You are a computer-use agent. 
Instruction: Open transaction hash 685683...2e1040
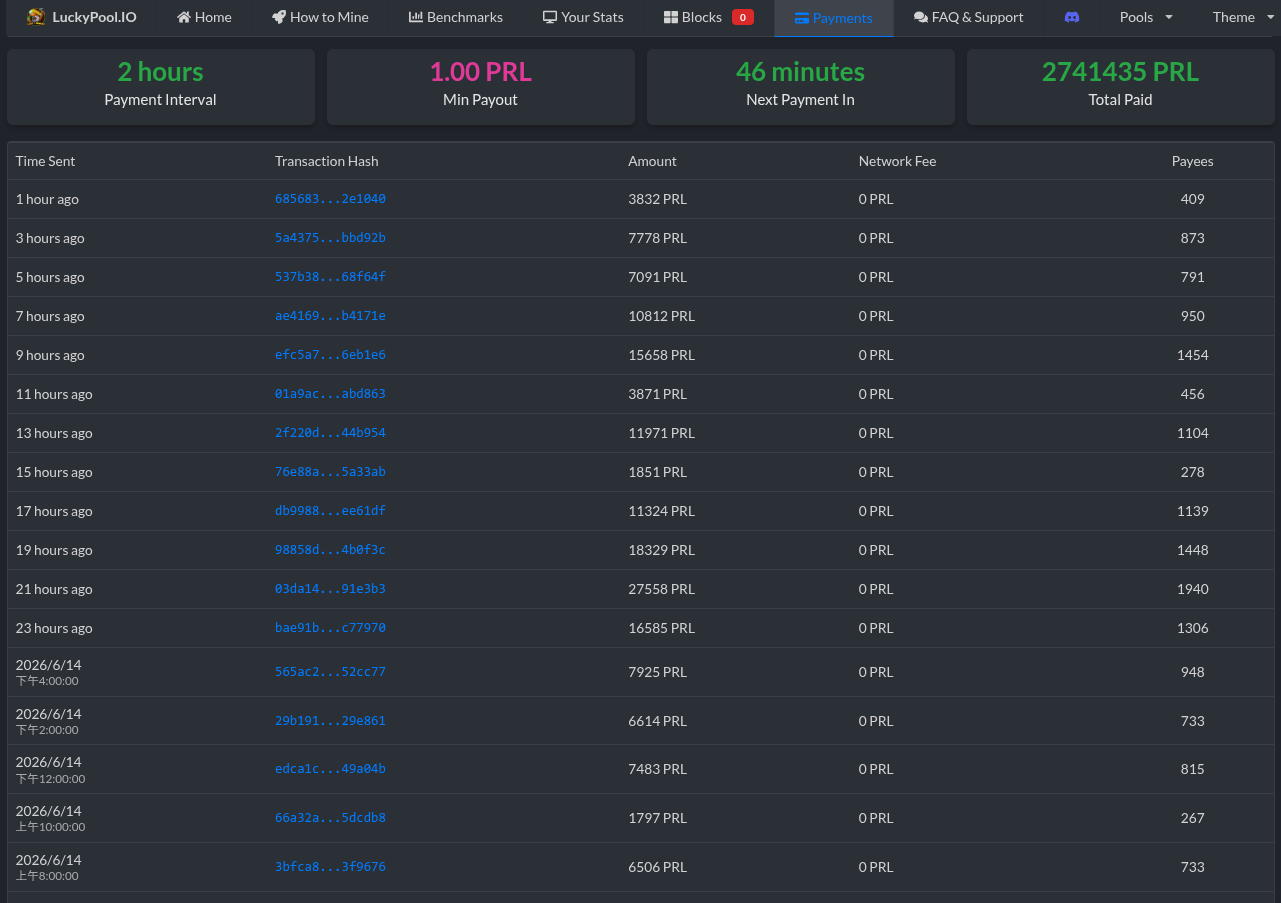tap(330, 199)
